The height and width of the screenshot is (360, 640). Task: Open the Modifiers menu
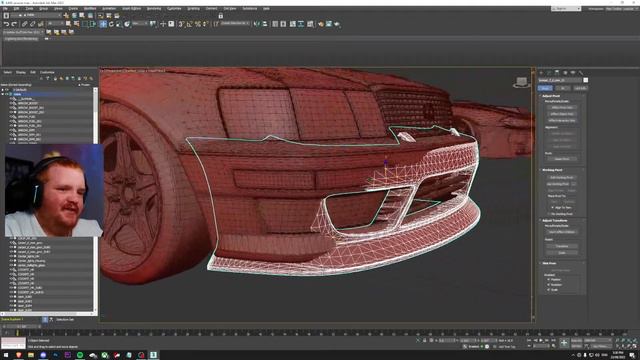pyautogui.click(x=90, y=9)
